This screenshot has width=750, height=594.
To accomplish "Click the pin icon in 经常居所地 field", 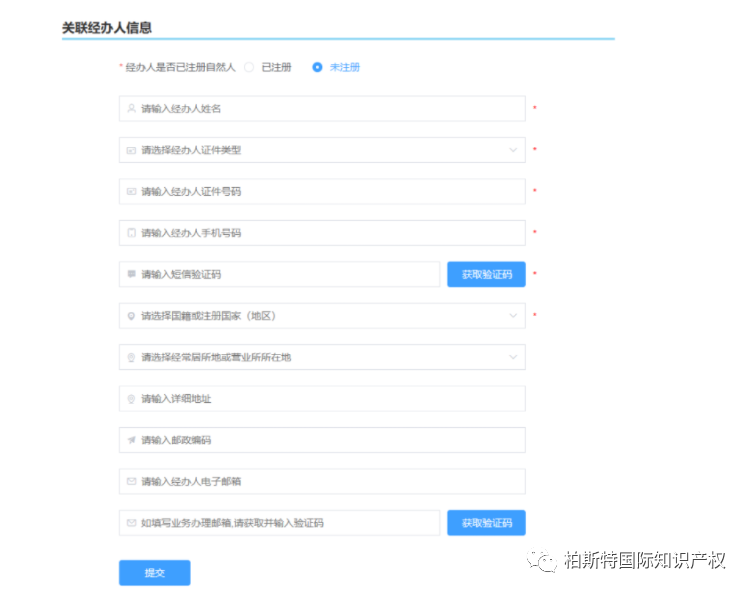I will click(131, 357).
